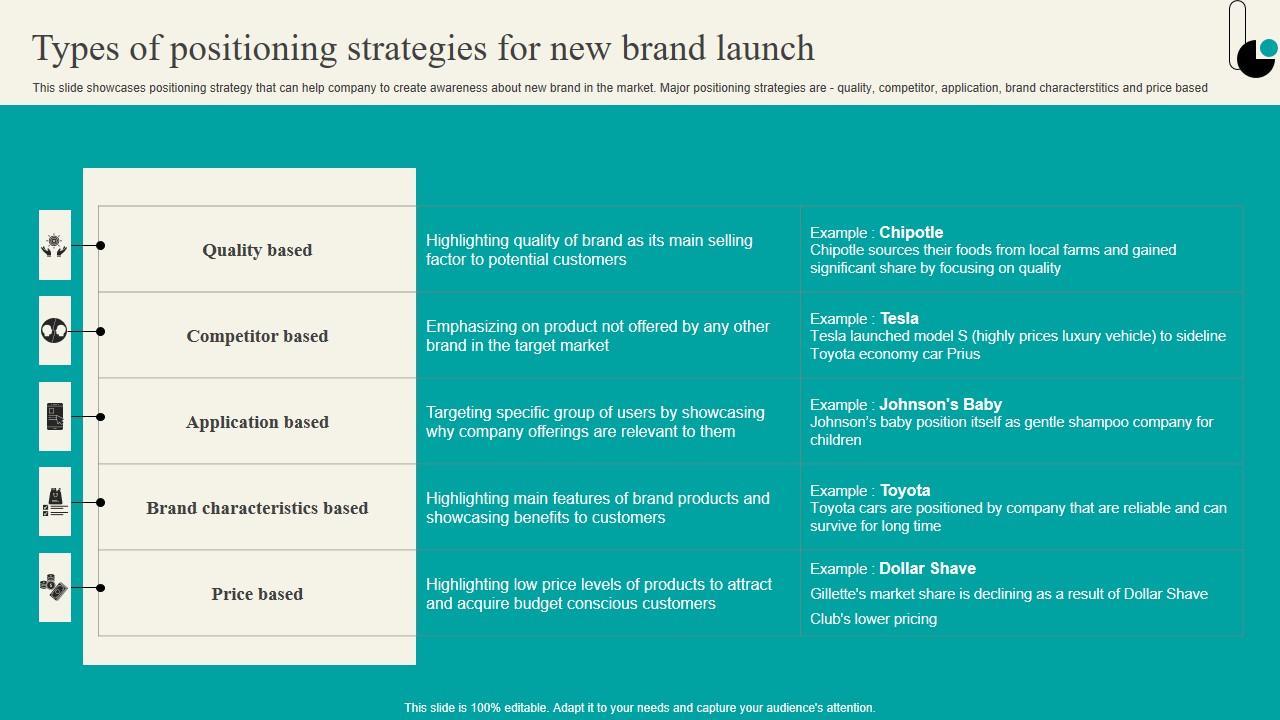The width and height of the screenshot is (1280, 720).
Task: Select the money and coins price icon
Action: coord(55,588)
